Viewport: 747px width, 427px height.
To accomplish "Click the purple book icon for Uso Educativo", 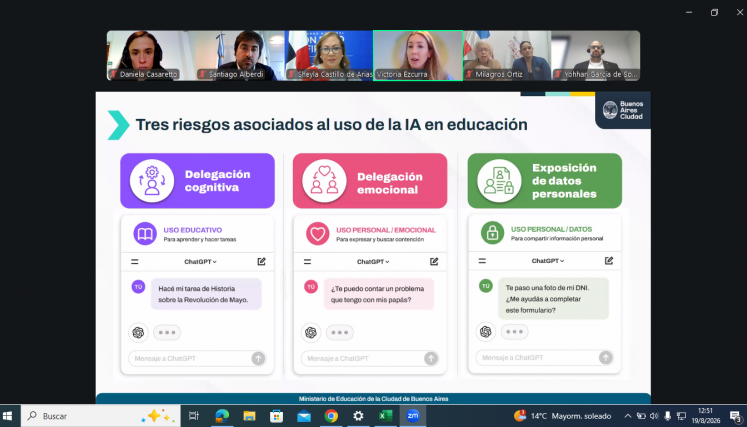I will click(145, 234).
